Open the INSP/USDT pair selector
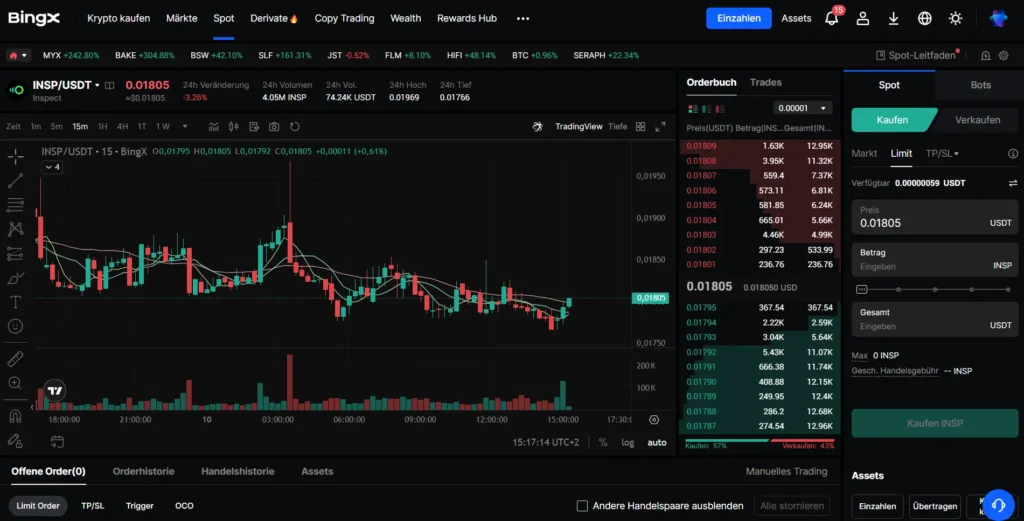Image resolution: width=1024 pixels, height=521 pixels. pyautogui.click(x=66, y=85)
